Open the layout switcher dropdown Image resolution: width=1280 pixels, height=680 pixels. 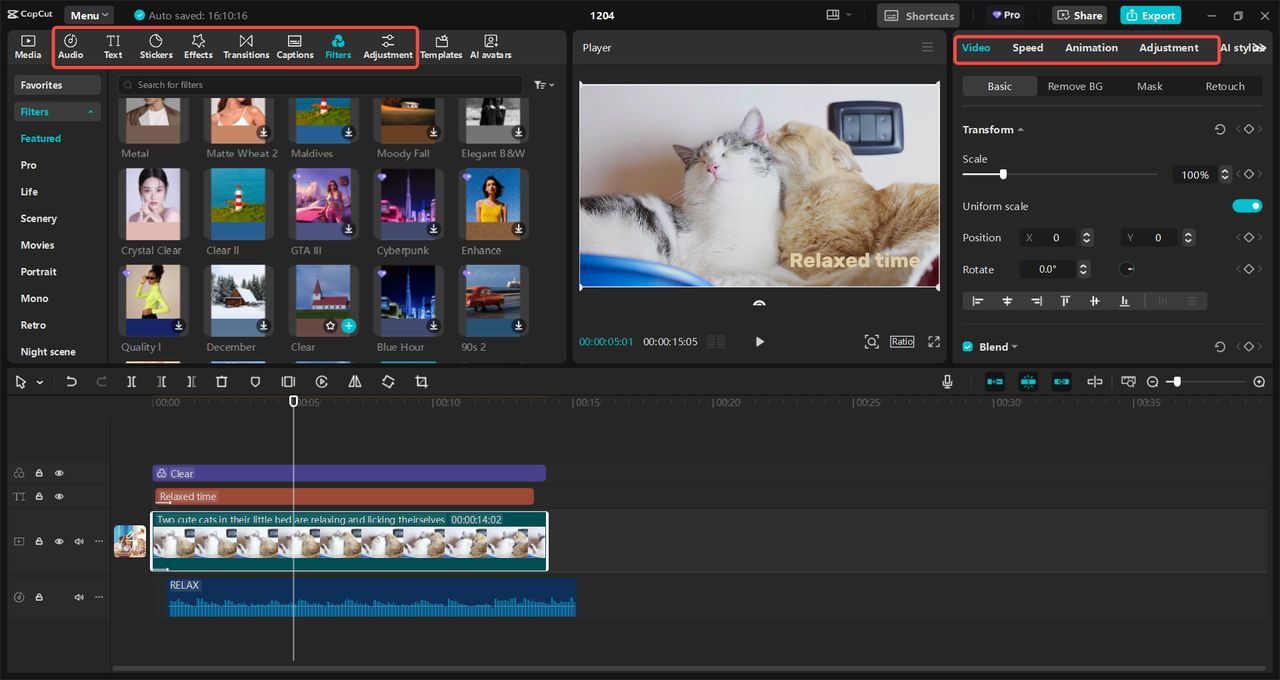[839, 15]
